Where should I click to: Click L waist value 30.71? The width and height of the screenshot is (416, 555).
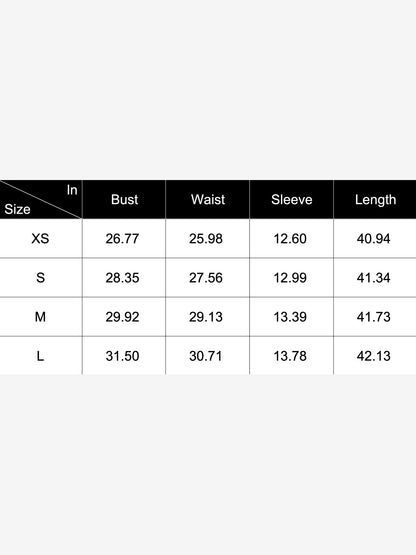pyautogui.click(x=206, y=356)
